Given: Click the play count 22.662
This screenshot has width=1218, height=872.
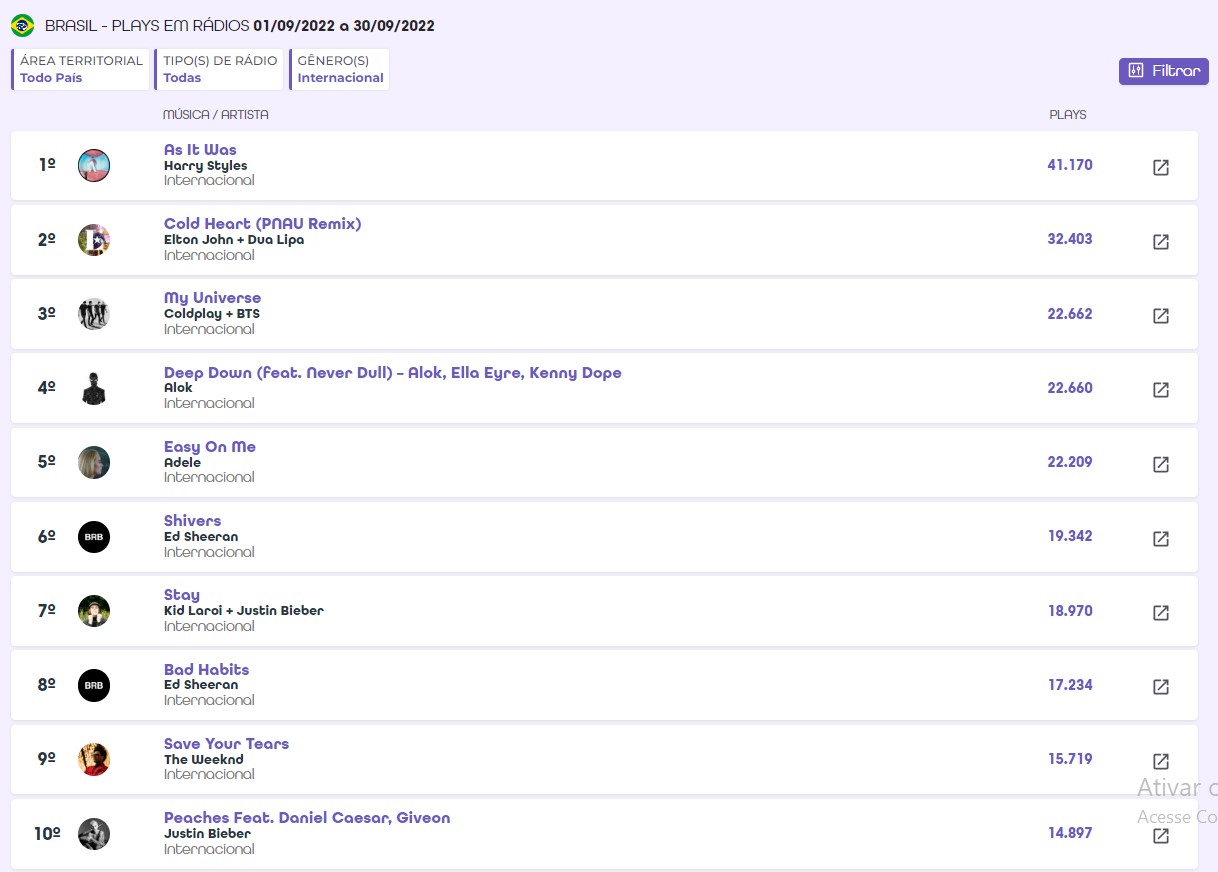Looking at the screenshot, I should pyautogui.click(x=1070, y=314).
